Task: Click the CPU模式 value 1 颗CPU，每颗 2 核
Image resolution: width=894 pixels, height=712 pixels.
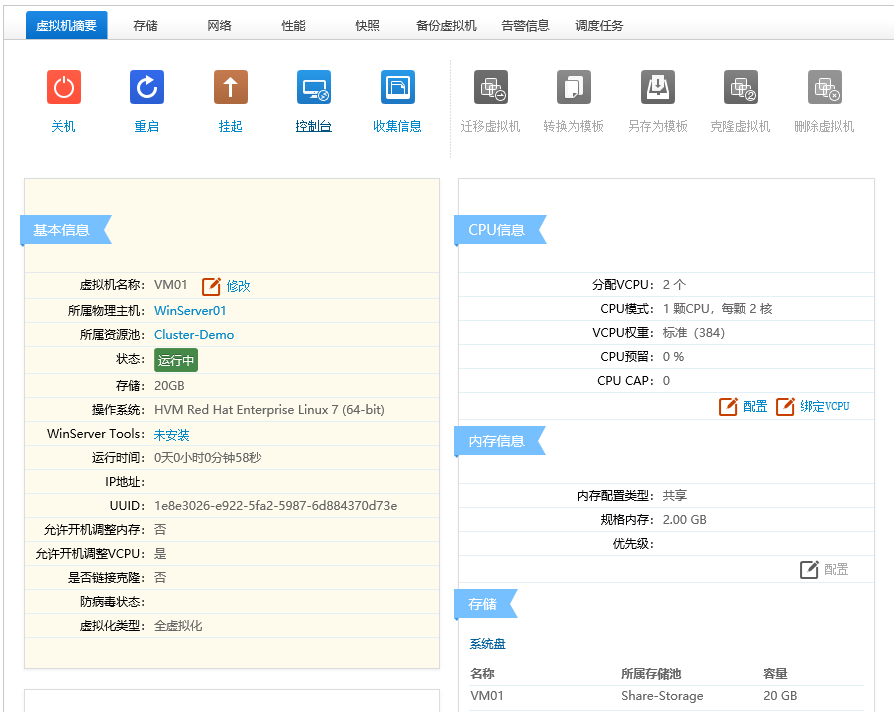Action: [717, 309]
